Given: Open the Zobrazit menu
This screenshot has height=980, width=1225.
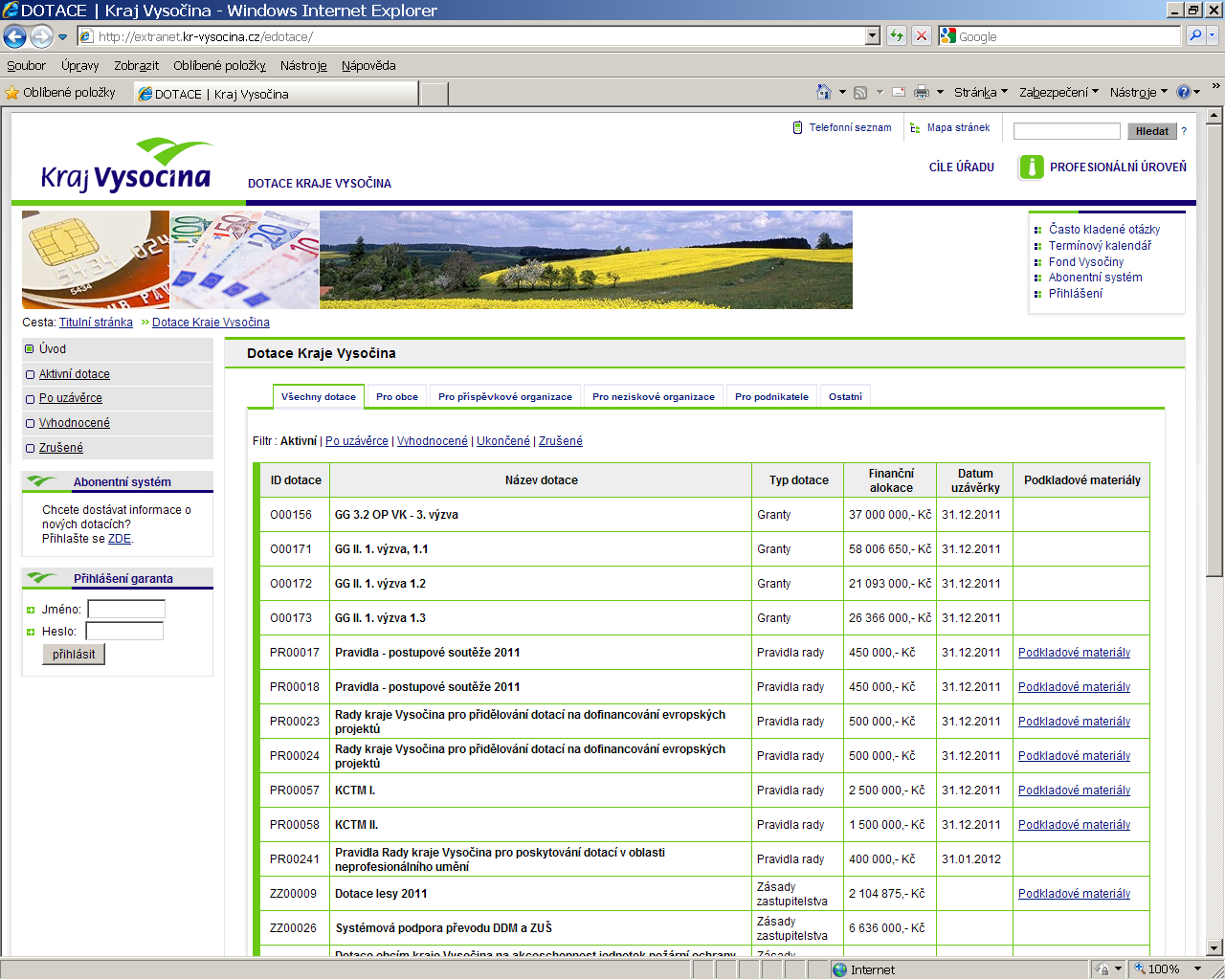Looking at the screenshot, I should (136, 65).
